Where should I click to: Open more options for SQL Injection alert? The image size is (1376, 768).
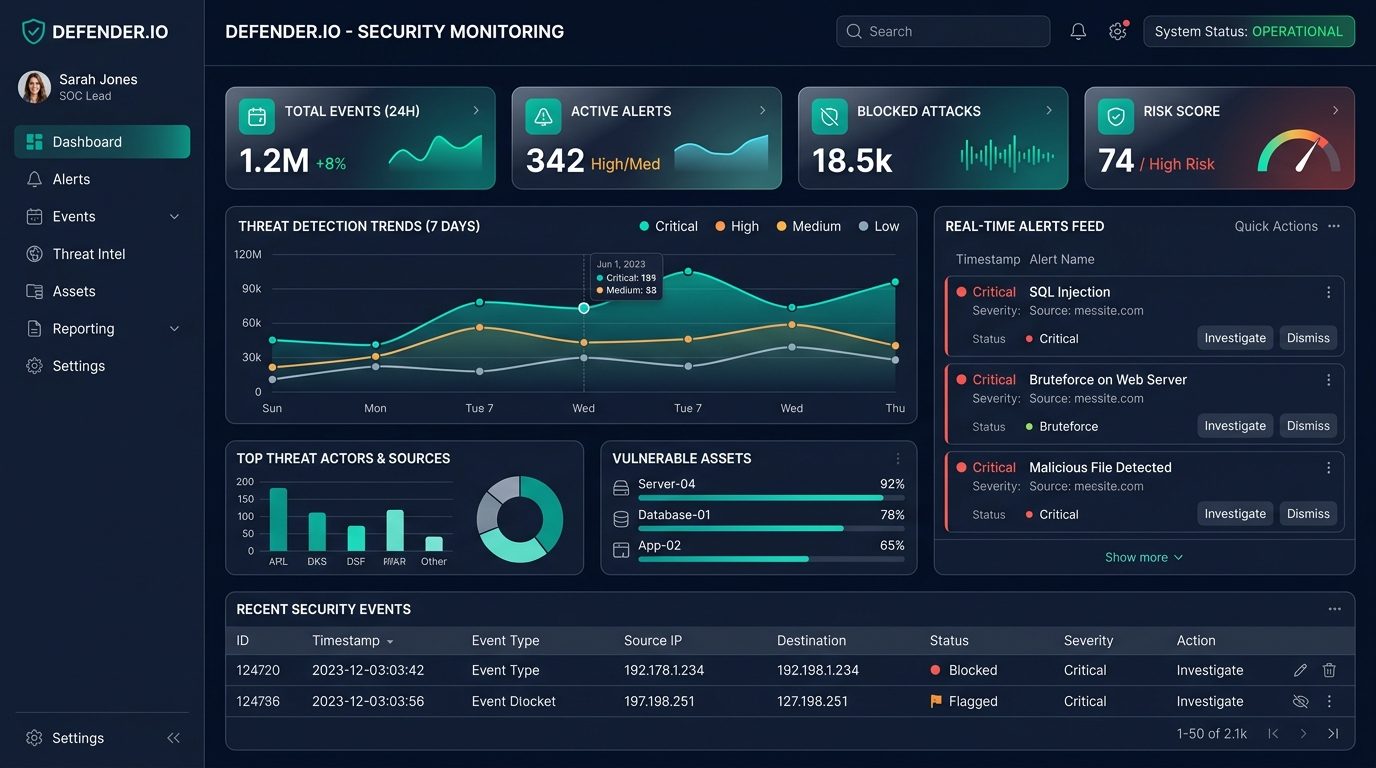point(1329,293)
